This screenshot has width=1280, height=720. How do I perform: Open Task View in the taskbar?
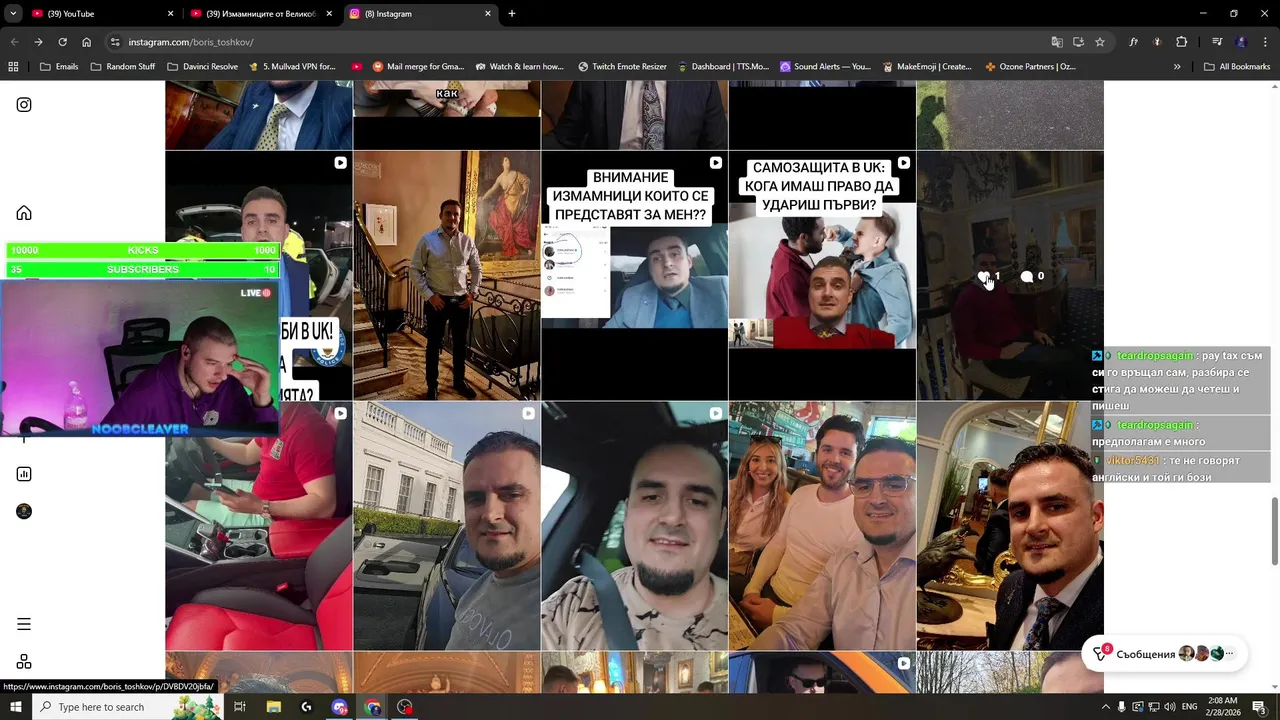pyautogui.click(x=240, y=707)
